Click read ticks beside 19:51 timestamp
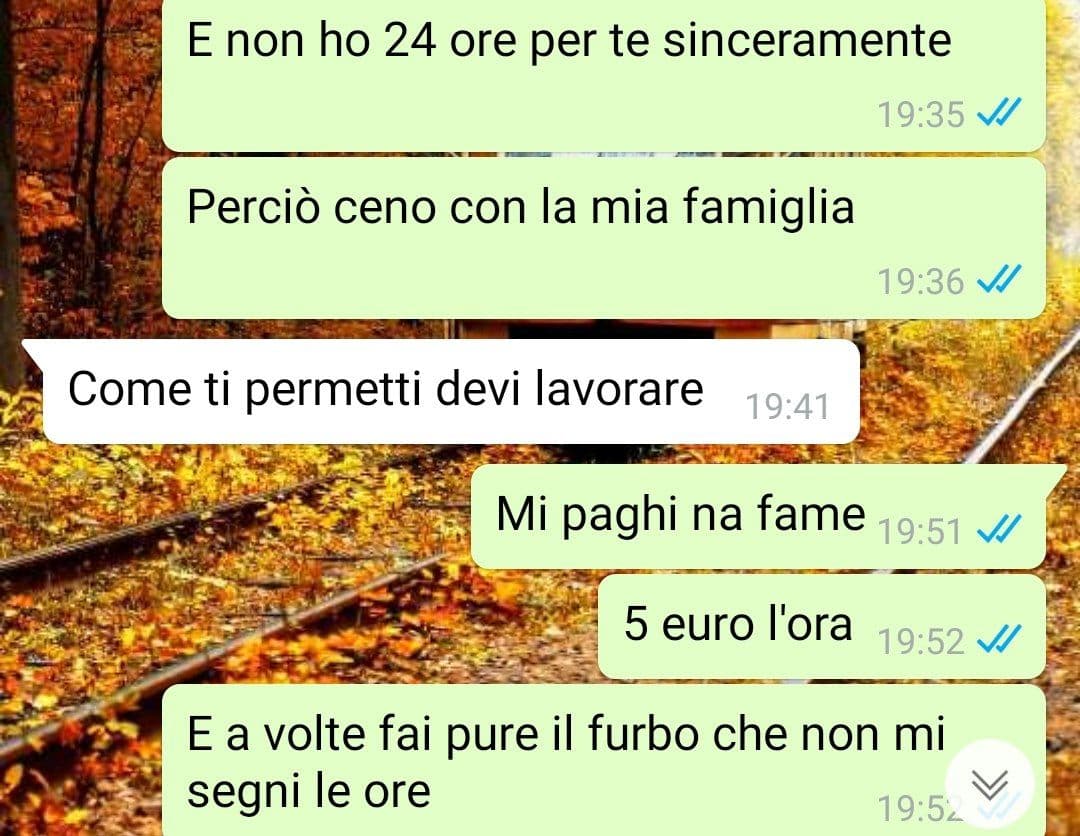This screenshot has height=836, width=1080. coord(999,529)
